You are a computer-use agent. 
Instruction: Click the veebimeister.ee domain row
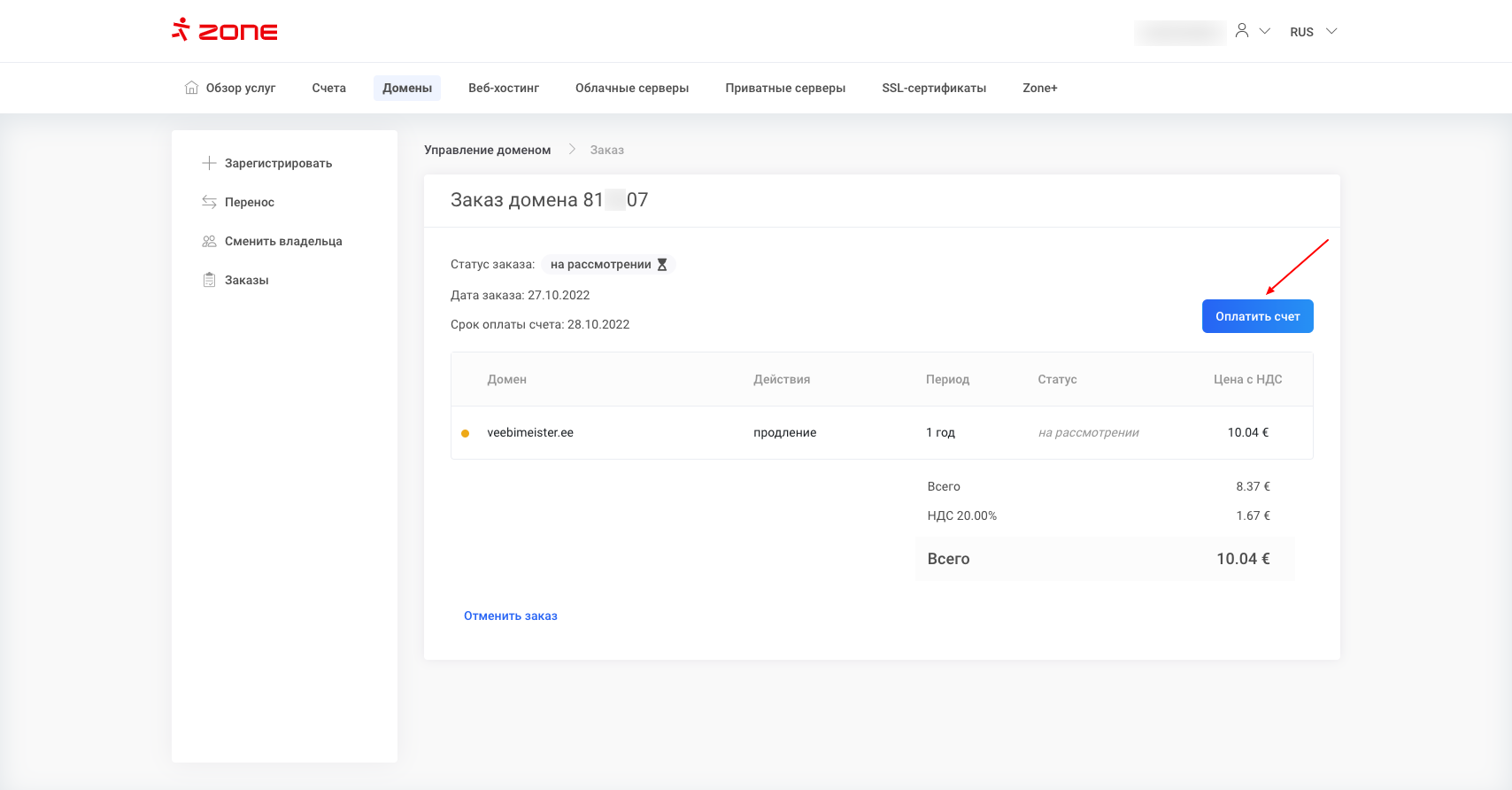(x=530, y=432)
